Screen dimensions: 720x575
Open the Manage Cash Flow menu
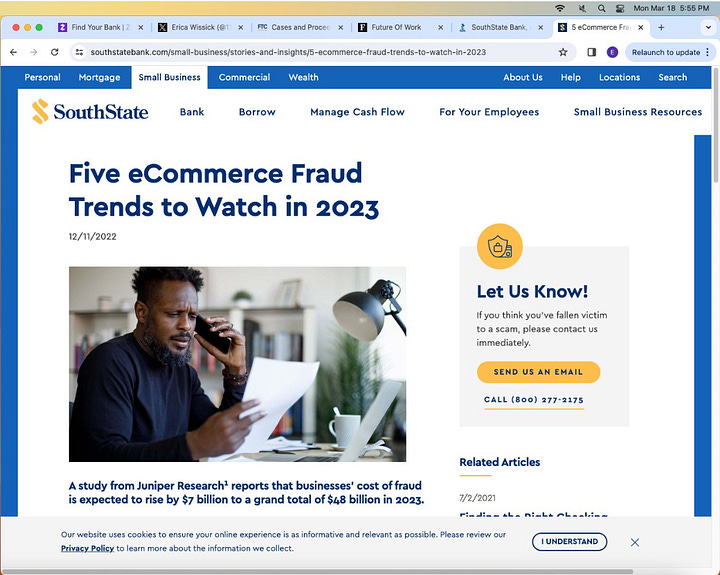point(357,112)
